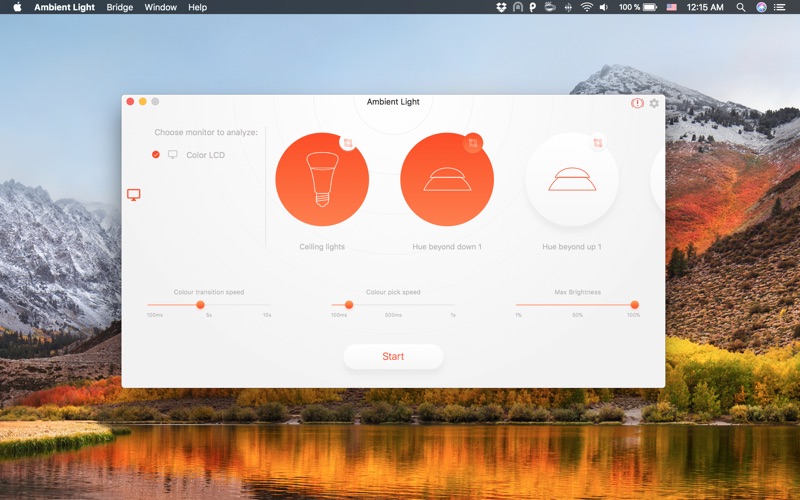Click the 5s mark under Colour transition speed
This screenshot has width=800, height=500.
tap(209, 315)
